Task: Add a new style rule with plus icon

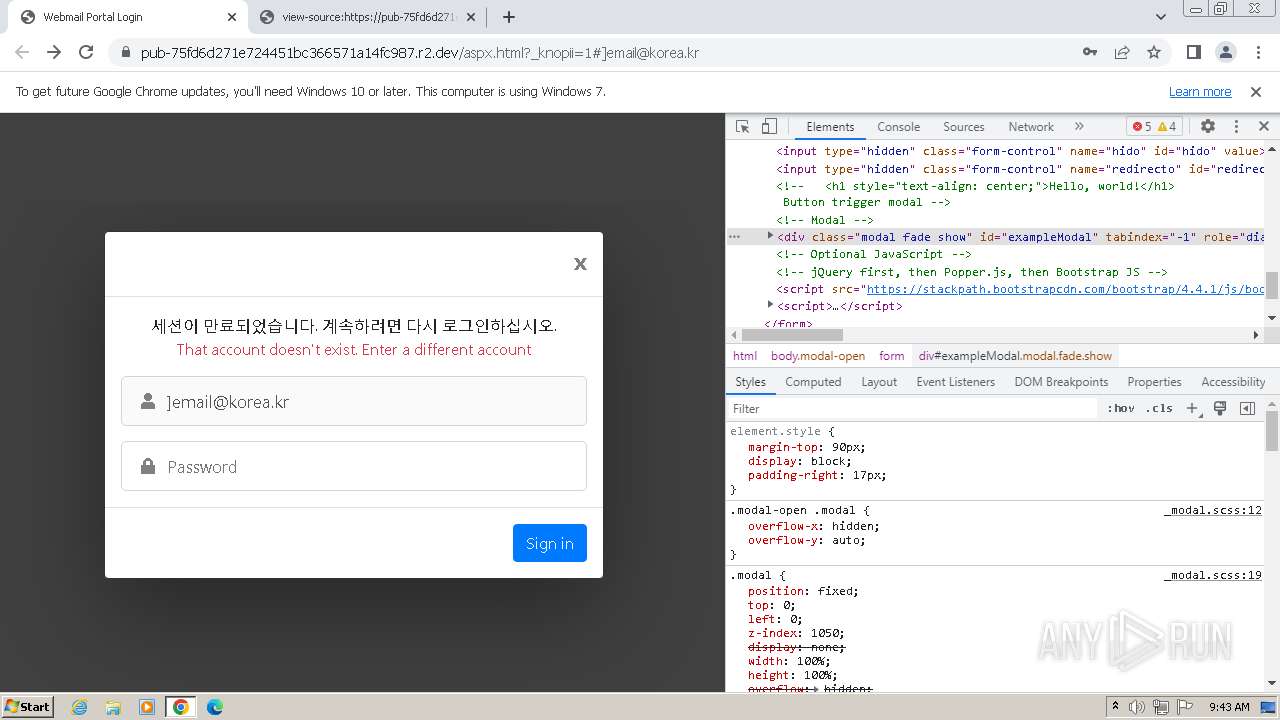Action: point(1192,408)
